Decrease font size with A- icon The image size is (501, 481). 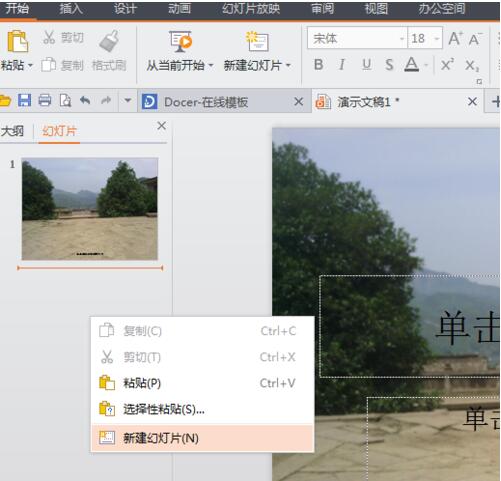(x=475, y=39)
